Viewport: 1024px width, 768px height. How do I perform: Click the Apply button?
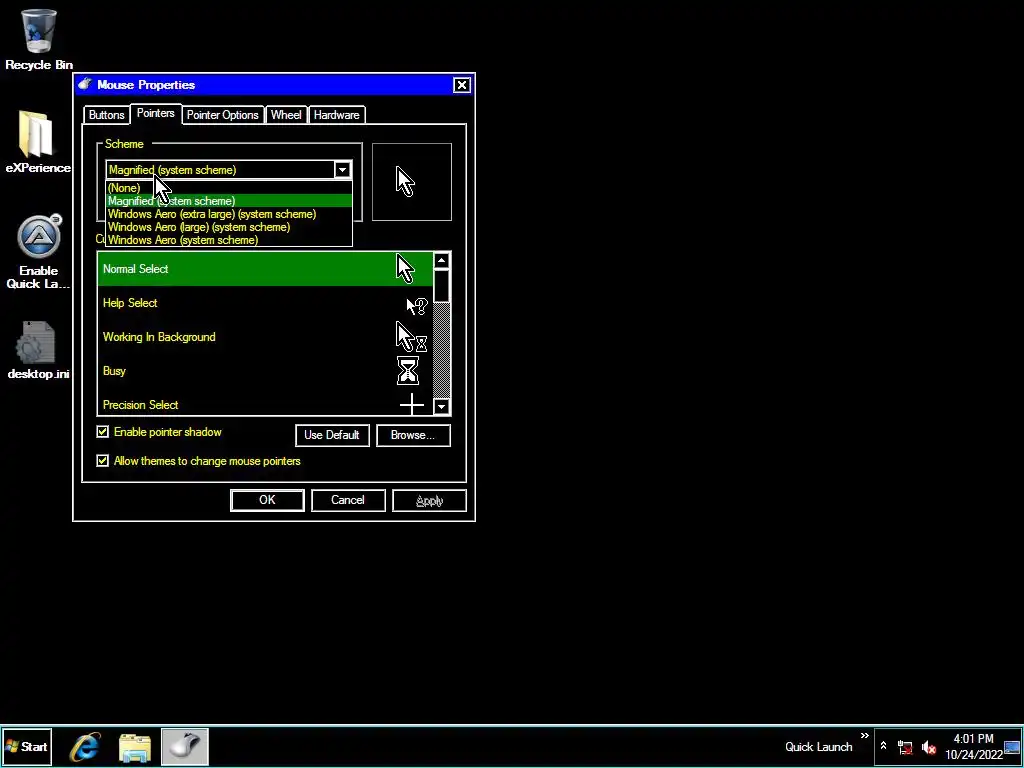pyautogui.click(x=429, y=500)
